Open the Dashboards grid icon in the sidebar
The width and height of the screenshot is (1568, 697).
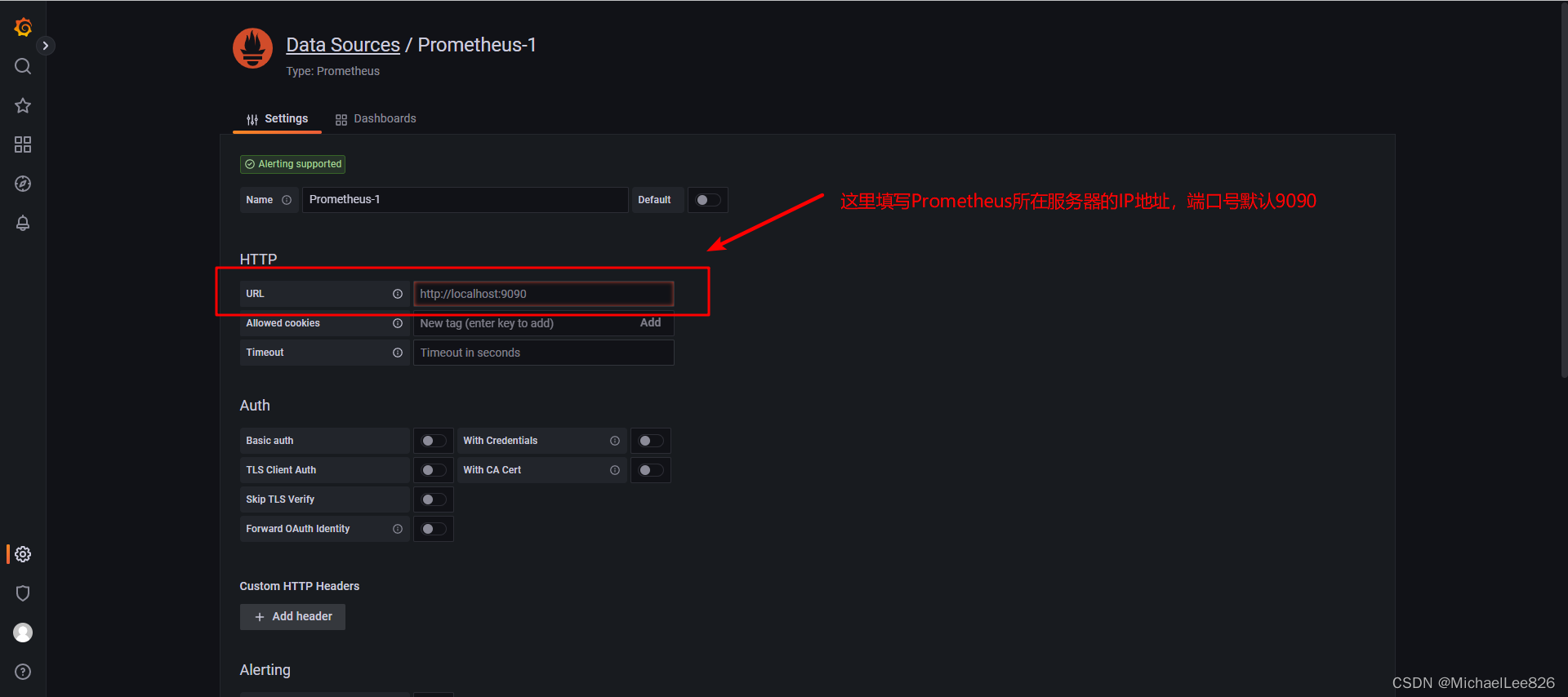[x=23, y=144]
